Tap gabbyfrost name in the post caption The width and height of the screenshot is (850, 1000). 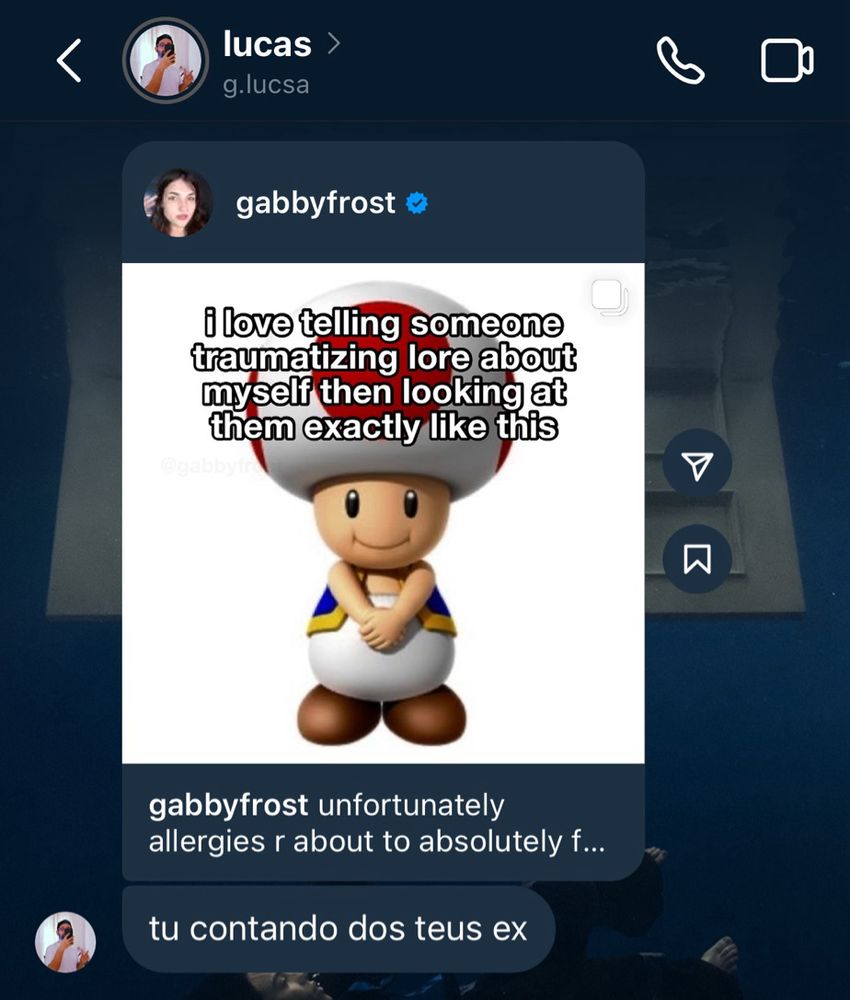(x=228, y=805)
